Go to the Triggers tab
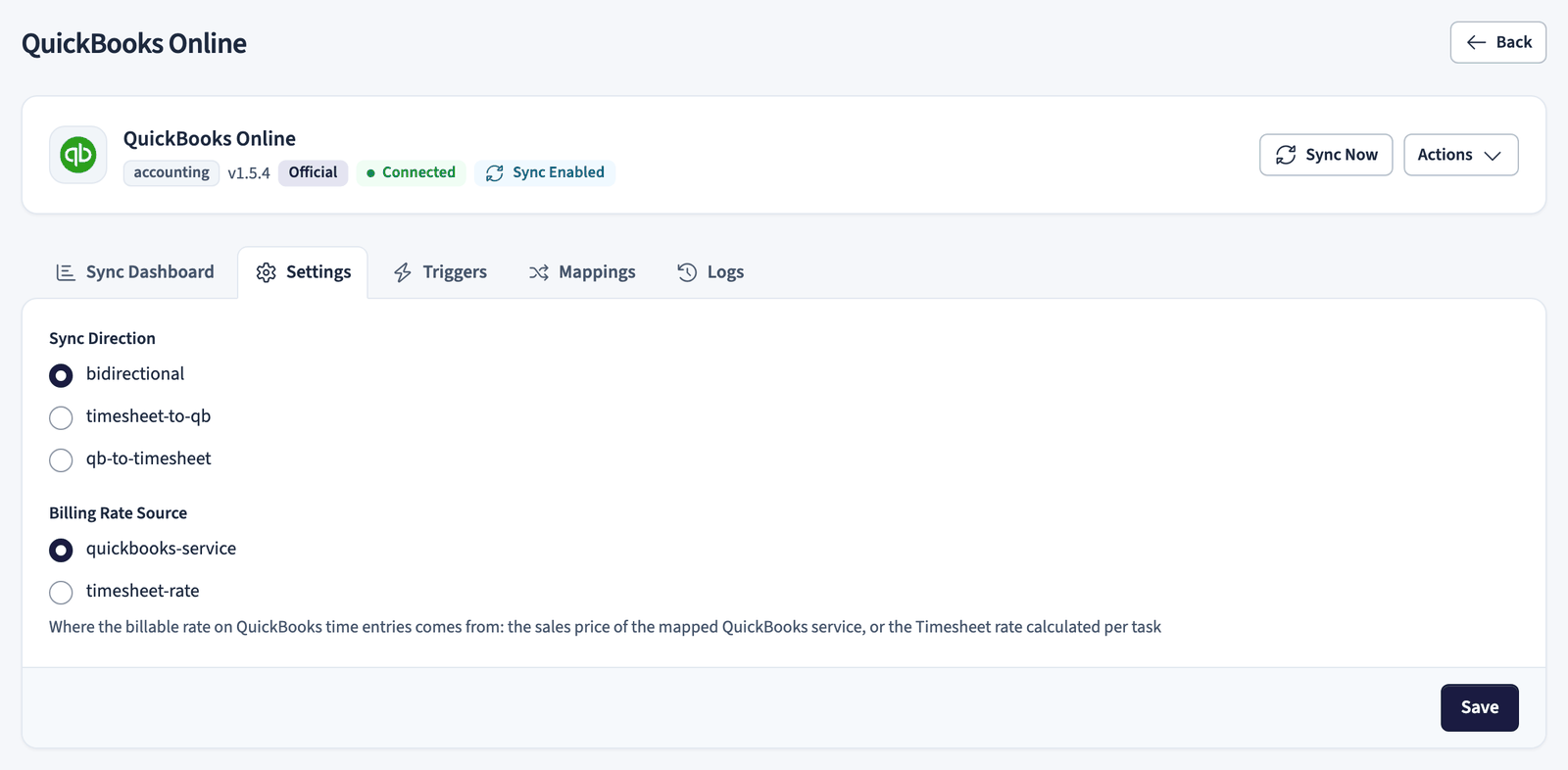Screen dimensions: 1568x770 (440, 272)
